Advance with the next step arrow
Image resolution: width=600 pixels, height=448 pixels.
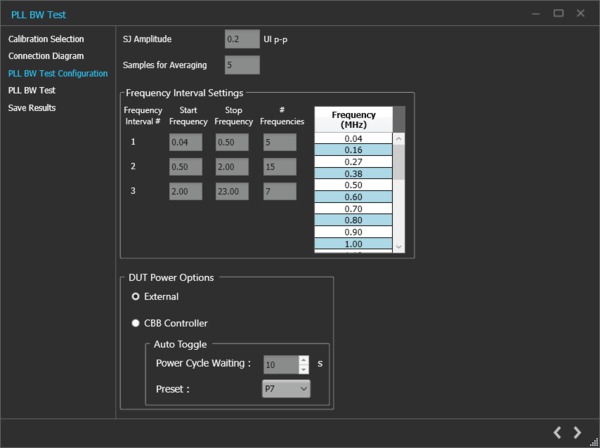tap(577, 433)
